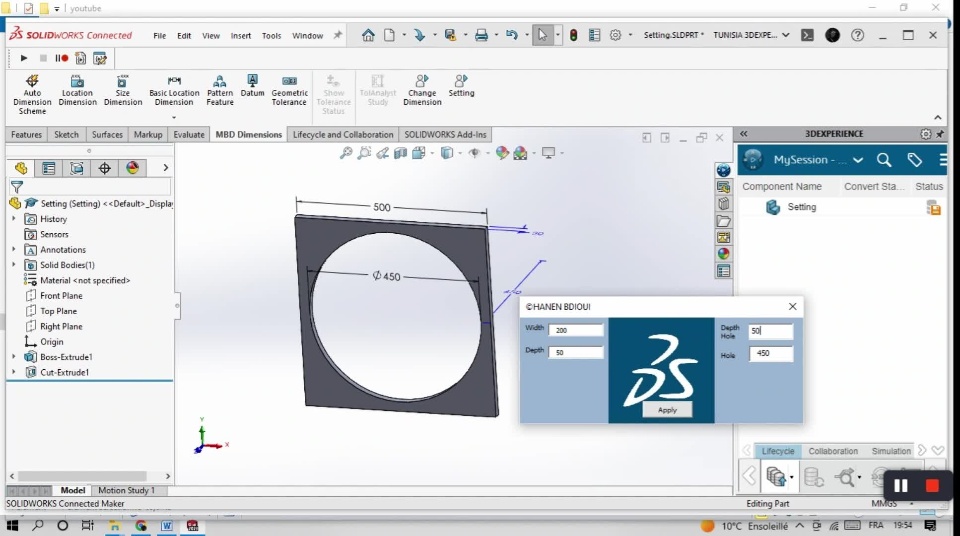The width and height of the screenshot is (960, 536).
Task: Collapse the 3DEXPERIENCE panel arrows
Action: (744, 134)
